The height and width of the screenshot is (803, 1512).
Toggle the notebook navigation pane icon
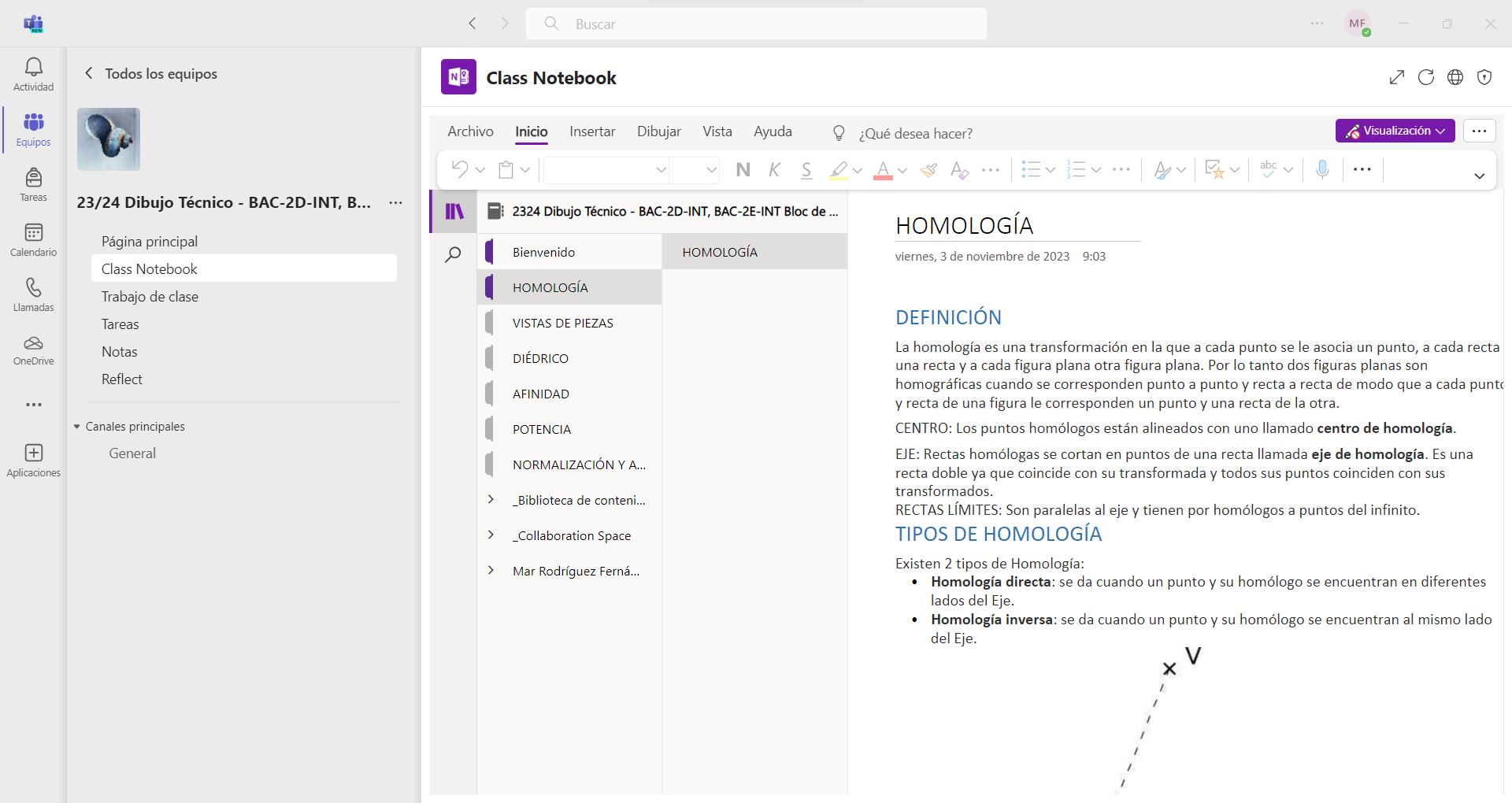[x=454, y=211]
